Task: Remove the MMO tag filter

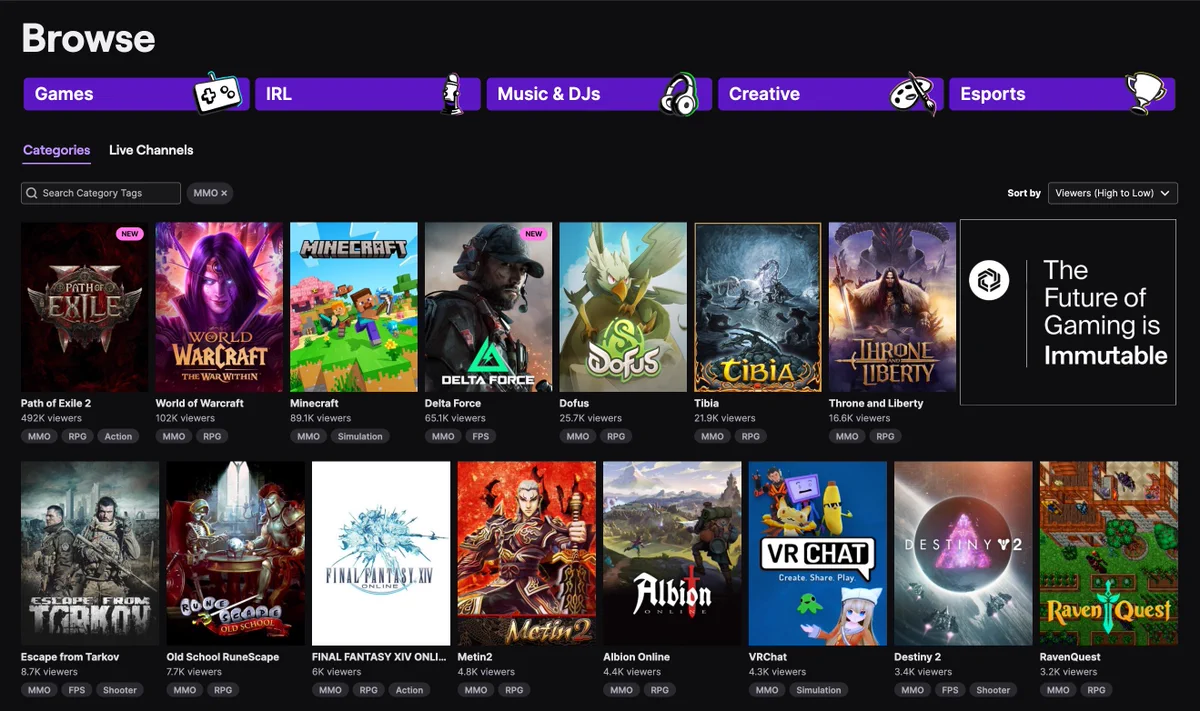Action: point(224,193)
